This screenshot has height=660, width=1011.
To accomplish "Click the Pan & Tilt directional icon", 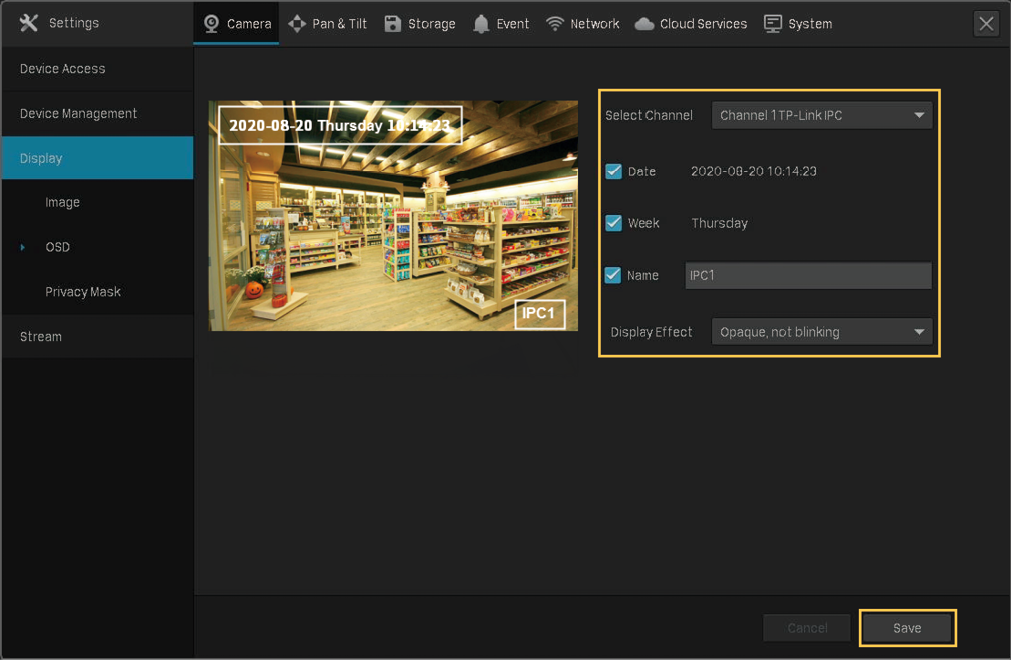I will [x=297, y=24].
